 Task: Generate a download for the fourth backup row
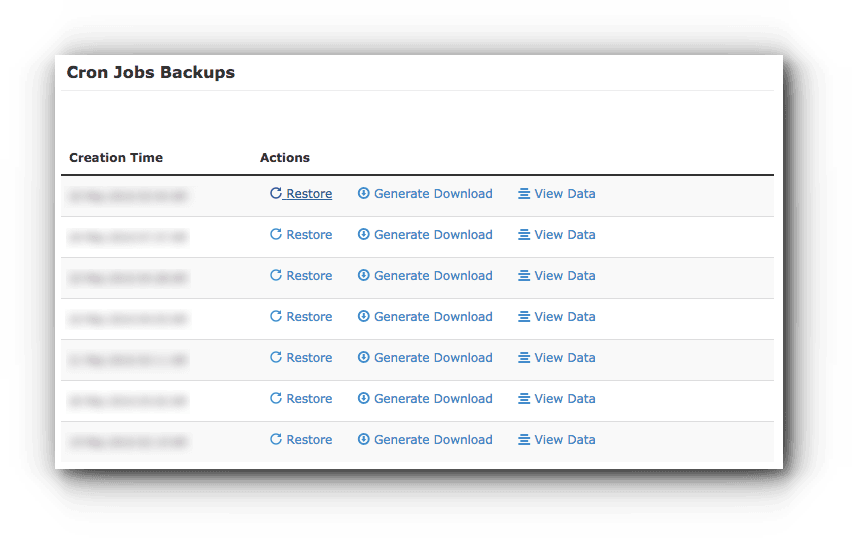pyautogui.click(x=425, y=316)
